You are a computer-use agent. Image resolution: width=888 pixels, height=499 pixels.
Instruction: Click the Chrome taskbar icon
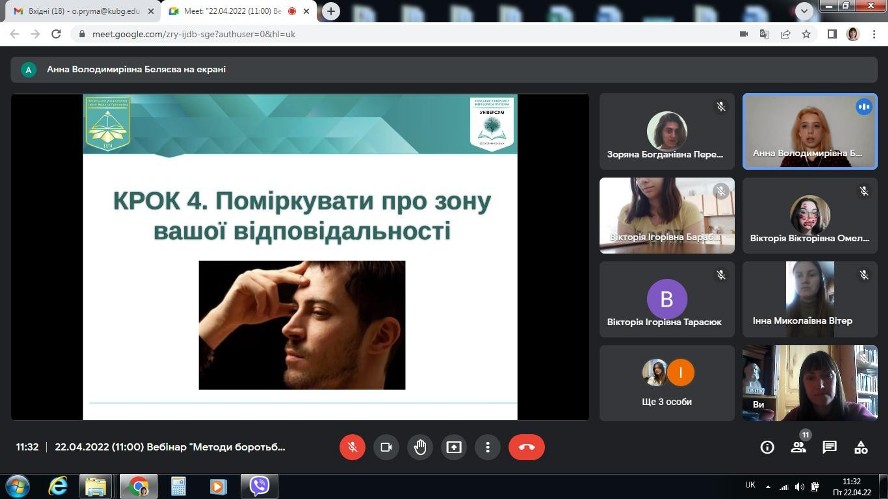tap(138, 486)
